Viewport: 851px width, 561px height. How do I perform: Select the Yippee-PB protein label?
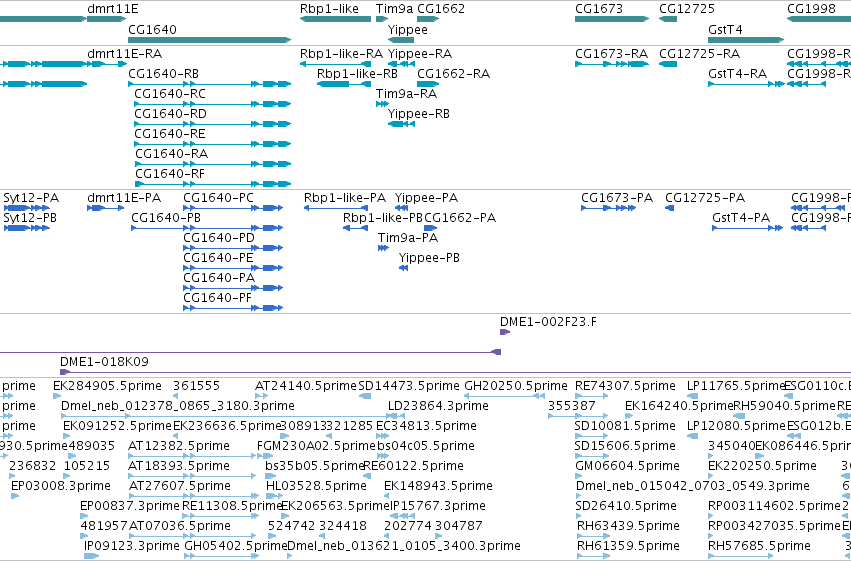click(429, 258)
